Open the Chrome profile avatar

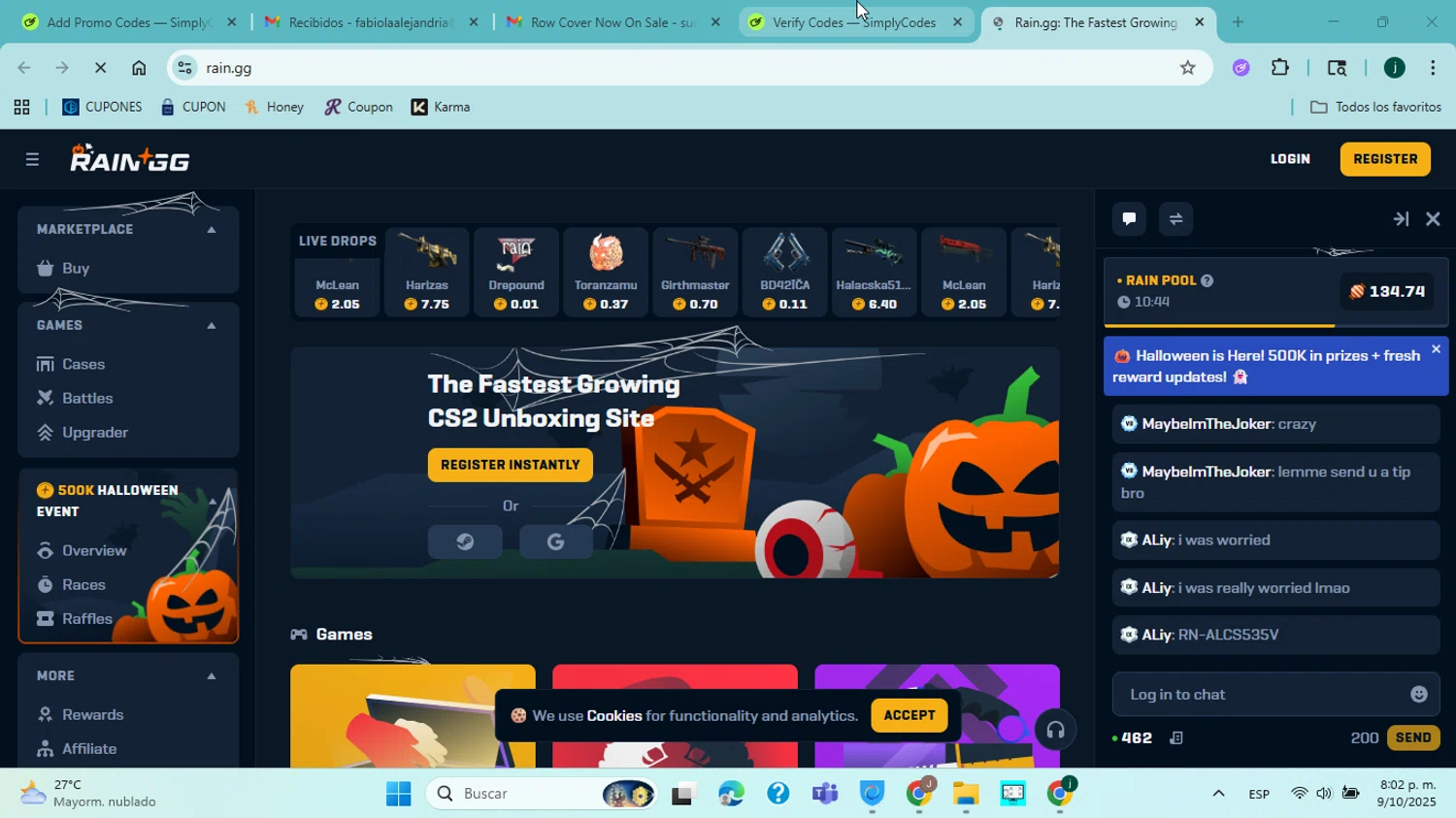point(1394,68)
